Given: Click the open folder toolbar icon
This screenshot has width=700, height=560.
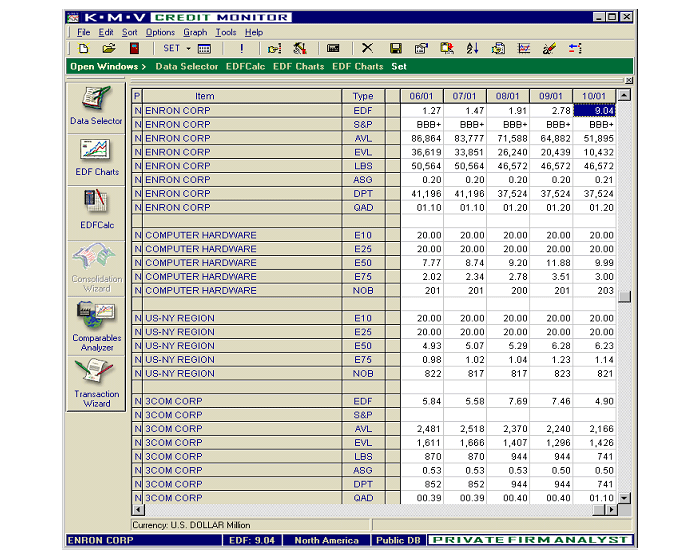Looking at the screenshot, I should [109, 48].
